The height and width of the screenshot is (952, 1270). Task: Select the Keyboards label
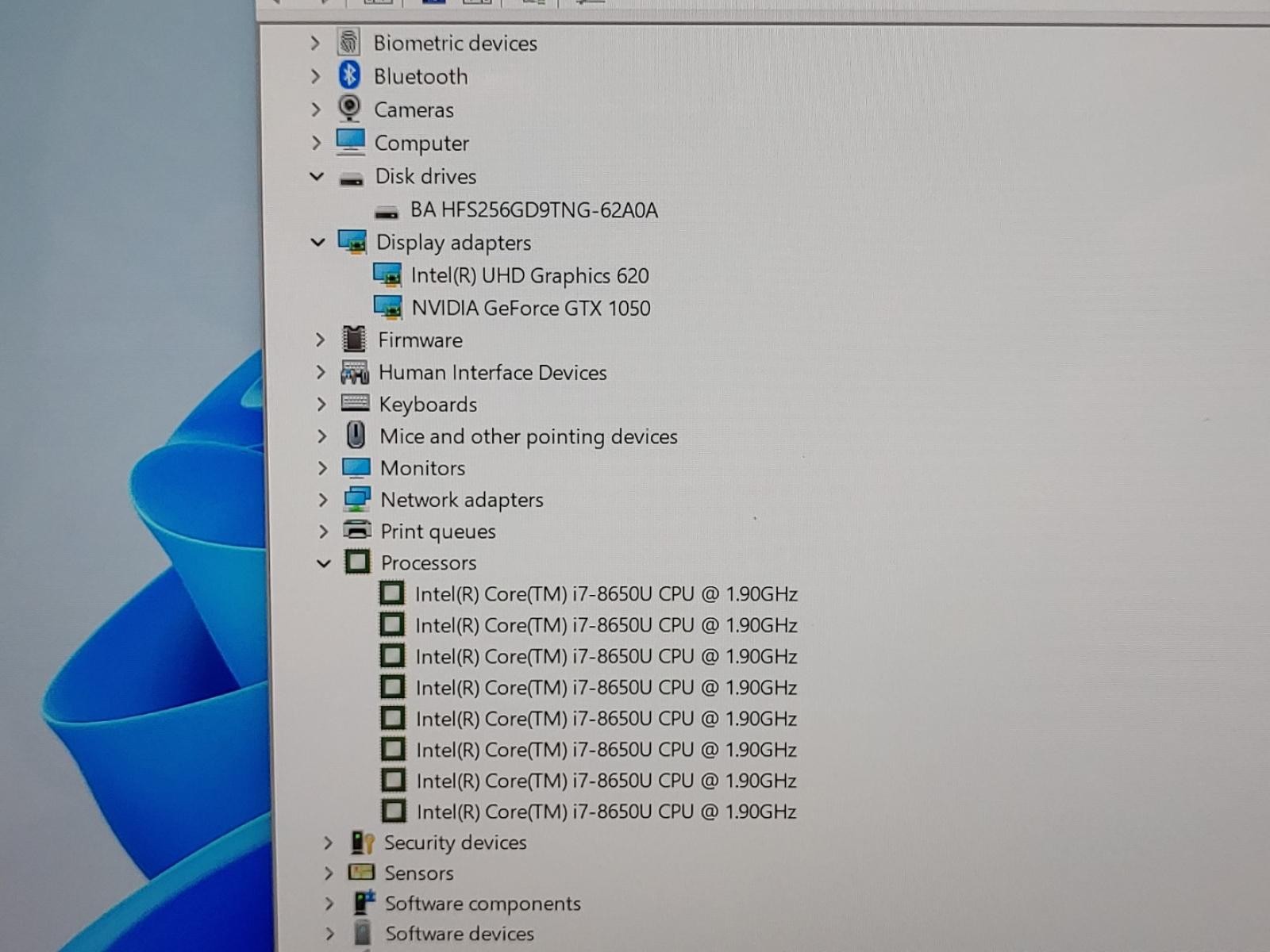(428, 405)
